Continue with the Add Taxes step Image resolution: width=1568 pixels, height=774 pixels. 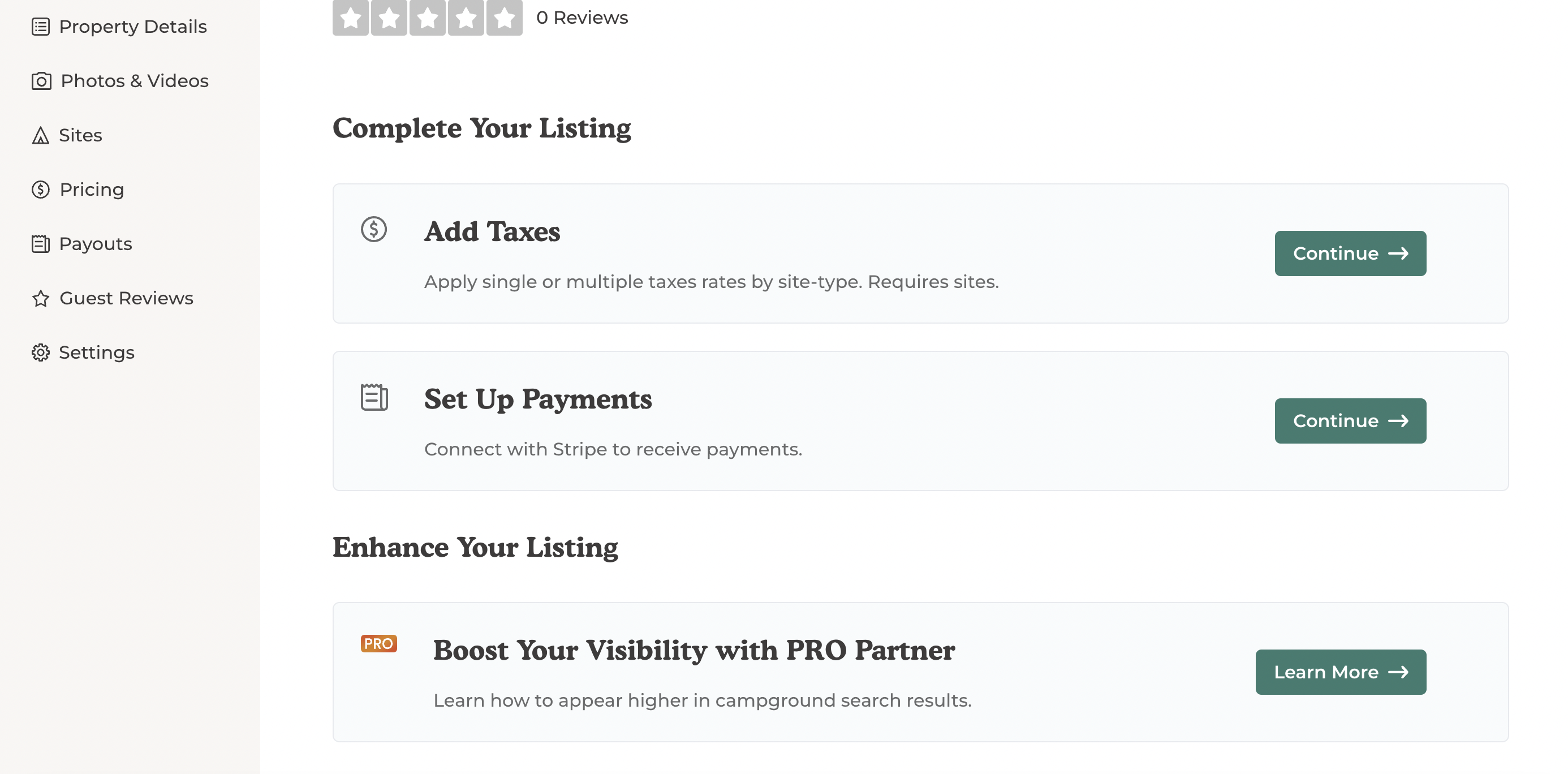click(1350, 253)
